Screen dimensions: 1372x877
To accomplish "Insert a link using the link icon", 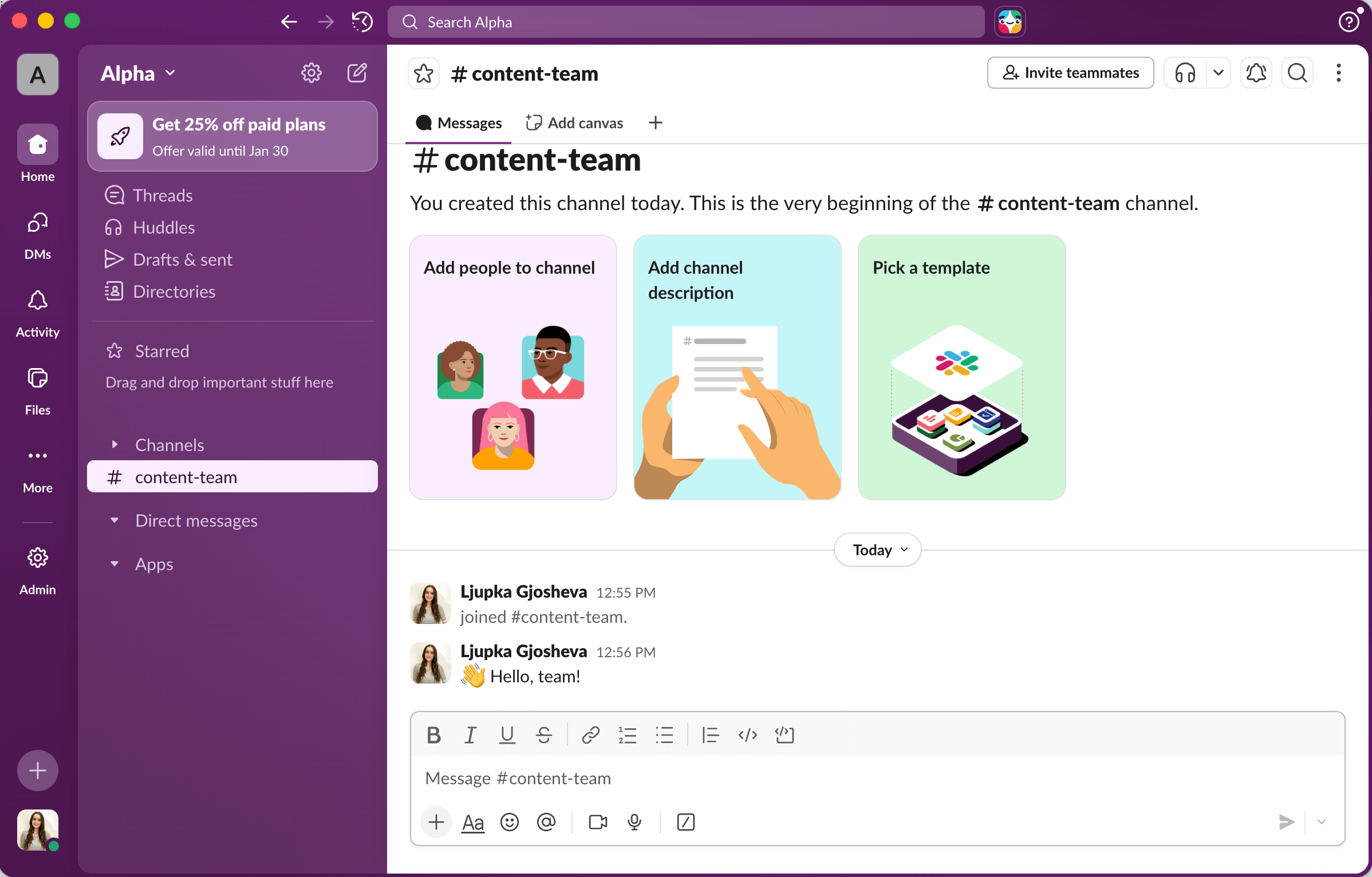I will pyautogui.click(x=590, y=735).
